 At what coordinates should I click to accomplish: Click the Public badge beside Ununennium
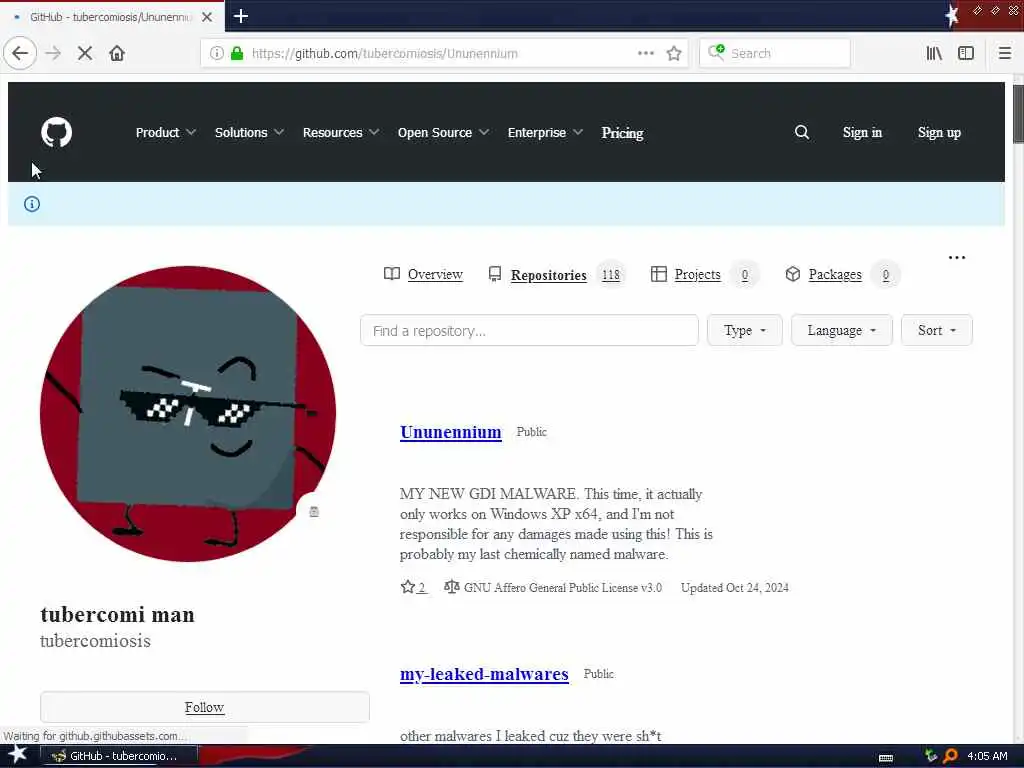(x=532, y=432)
